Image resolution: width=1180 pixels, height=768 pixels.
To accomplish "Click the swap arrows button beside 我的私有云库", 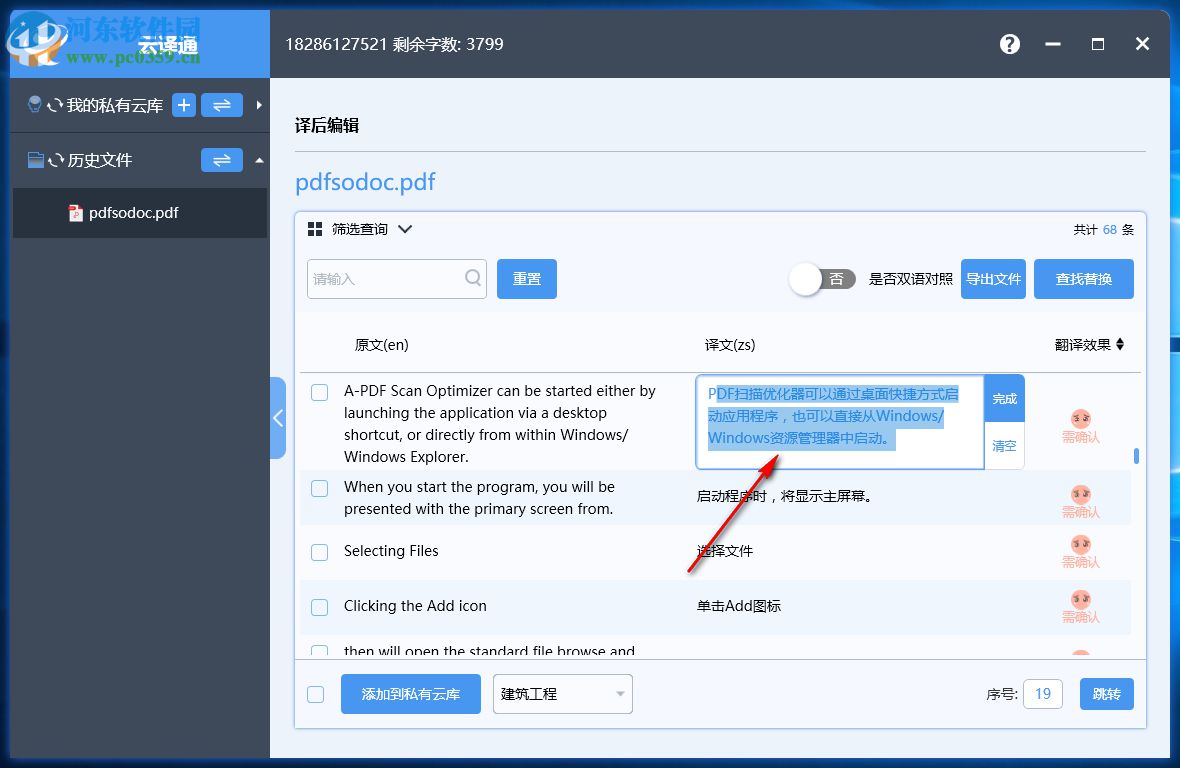I will click(222, 105).
